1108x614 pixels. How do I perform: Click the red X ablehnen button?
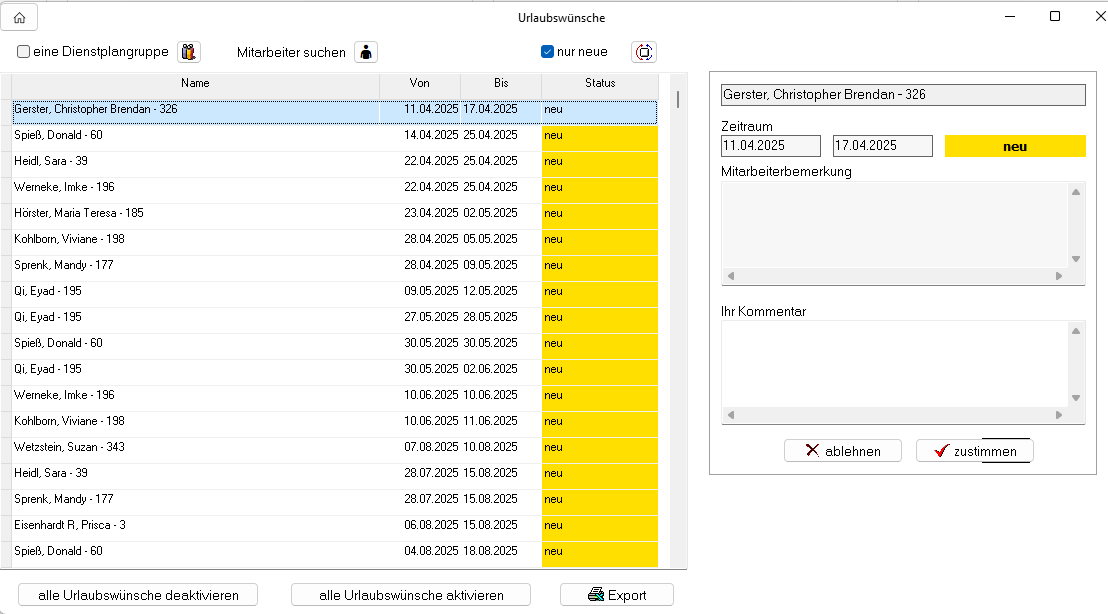[x=843, y=451]
